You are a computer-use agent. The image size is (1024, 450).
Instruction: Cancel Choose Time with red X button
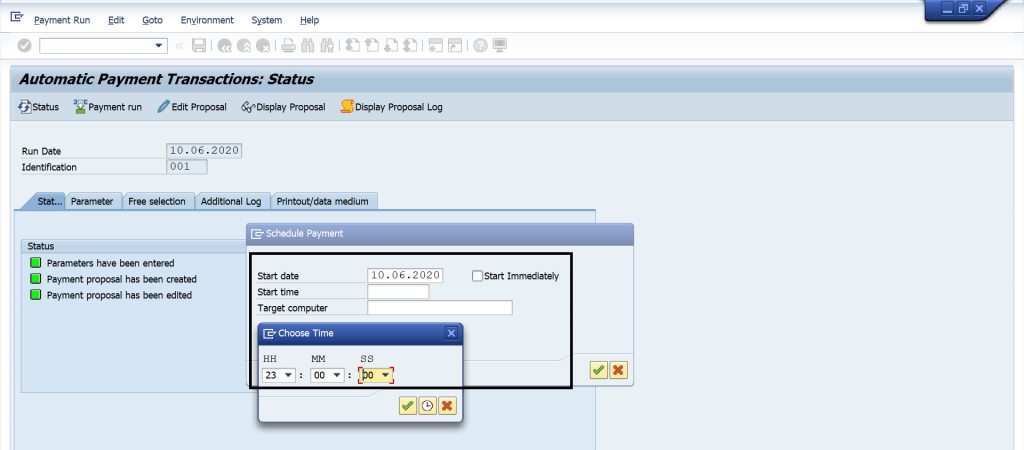click(447, 406)
